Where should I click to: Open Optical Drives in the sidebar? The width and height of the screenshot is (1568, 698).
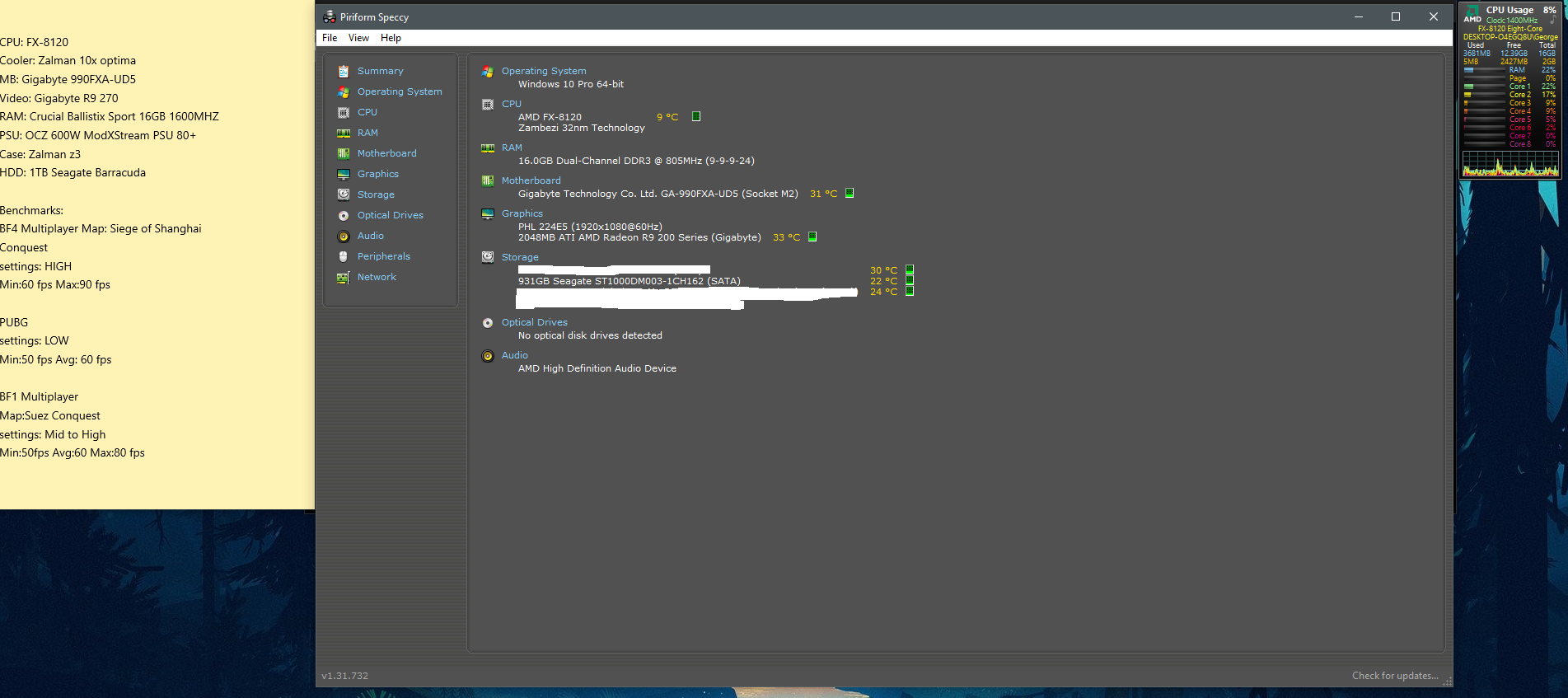tap(391, 215)
